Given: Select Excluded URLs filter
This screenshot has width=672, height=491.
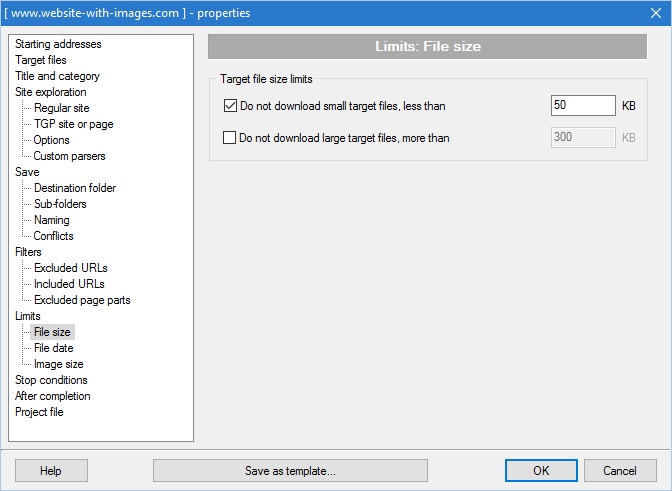Looking at the screenshot, I should (71, 268).
